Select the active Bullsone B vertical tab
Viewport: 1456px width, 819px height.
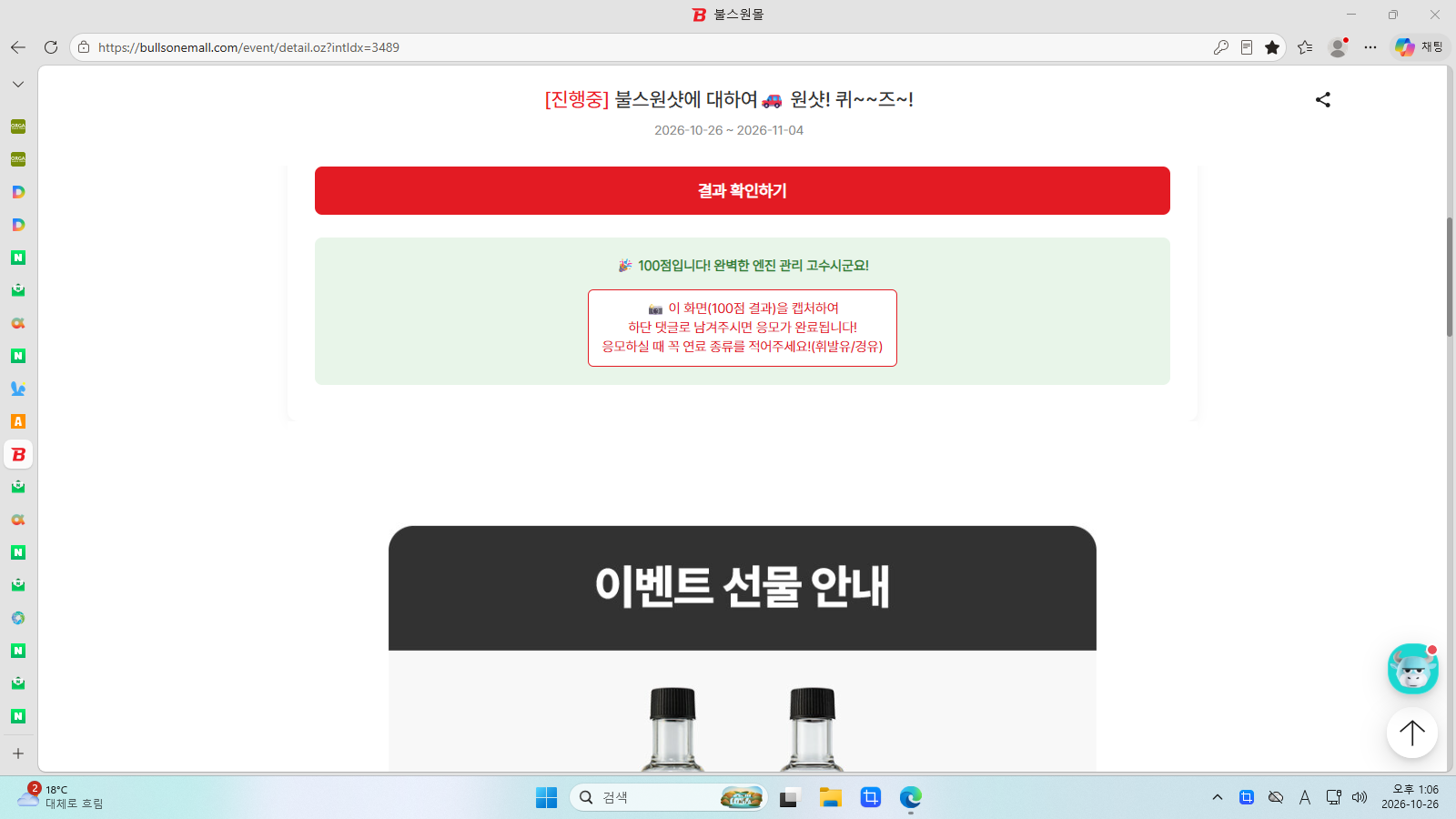coord(18,454)
